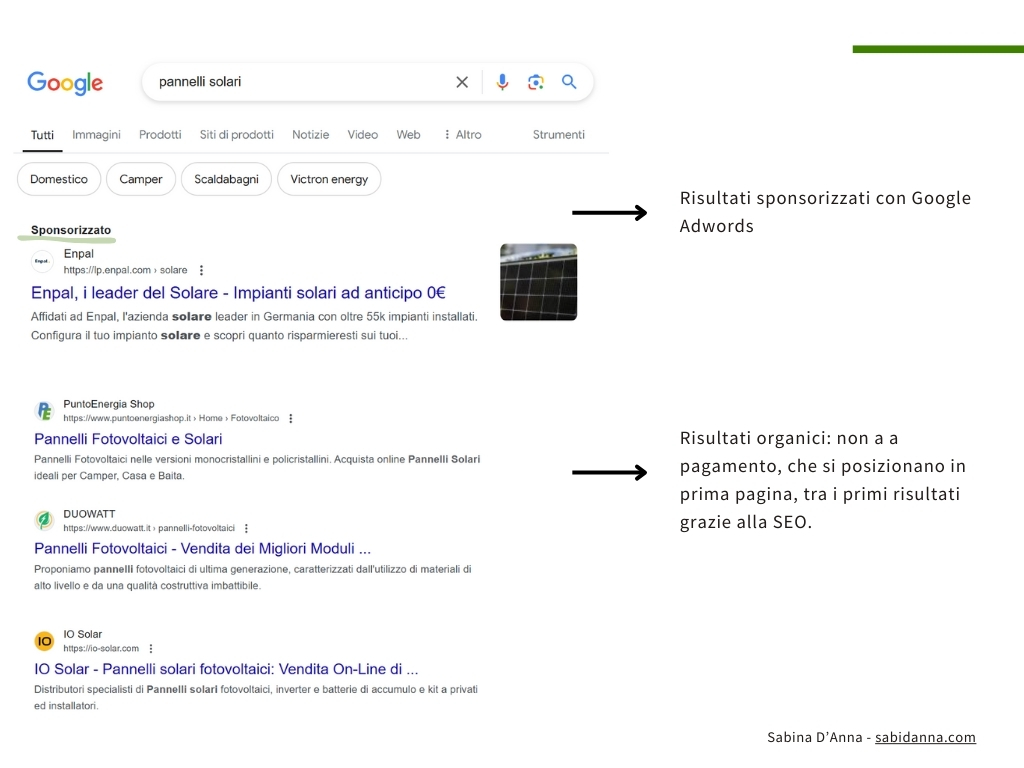Open 'Pannelli Fotovoltaici - Vendita dei Migliori Moduli' result

pyautogui.click(x=202, y=549)
